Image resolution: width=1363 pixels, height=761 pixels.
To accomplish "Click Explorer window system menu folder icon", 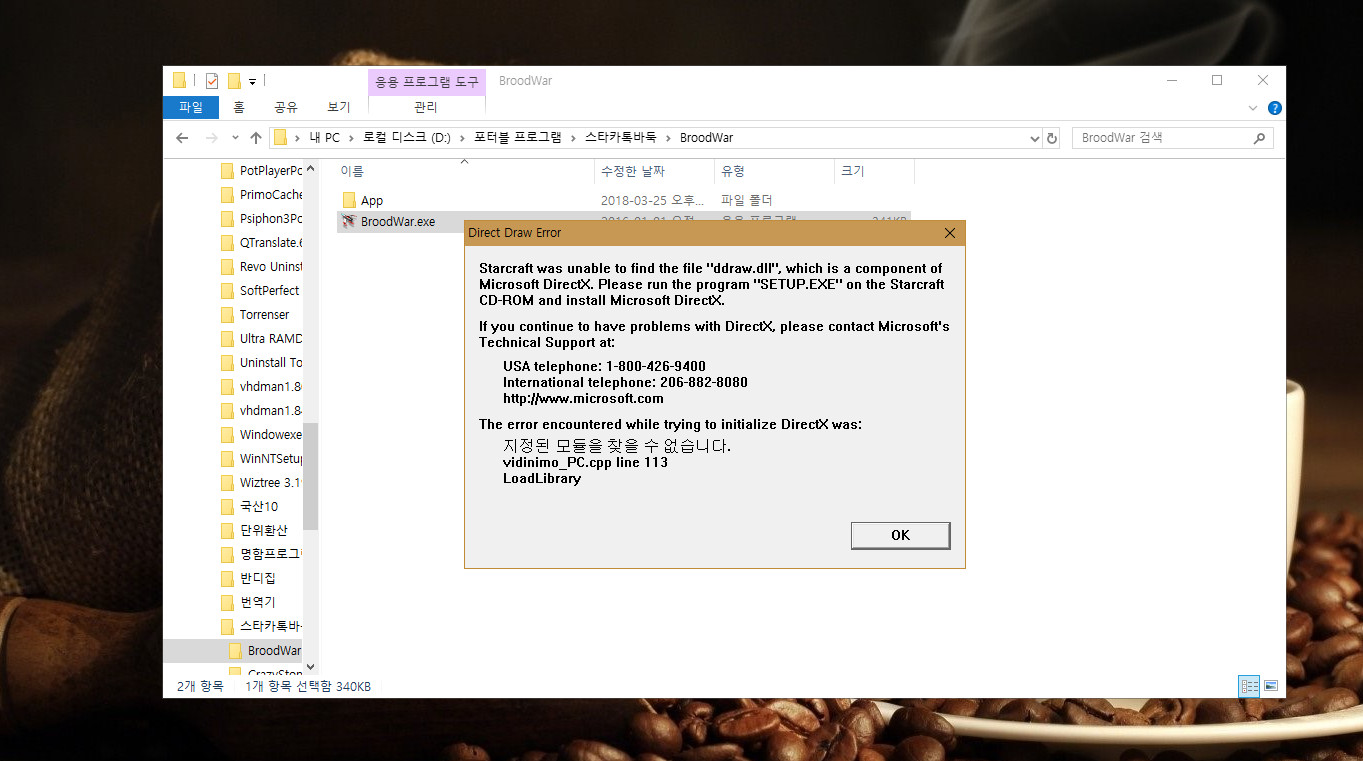I will (179, 81).
